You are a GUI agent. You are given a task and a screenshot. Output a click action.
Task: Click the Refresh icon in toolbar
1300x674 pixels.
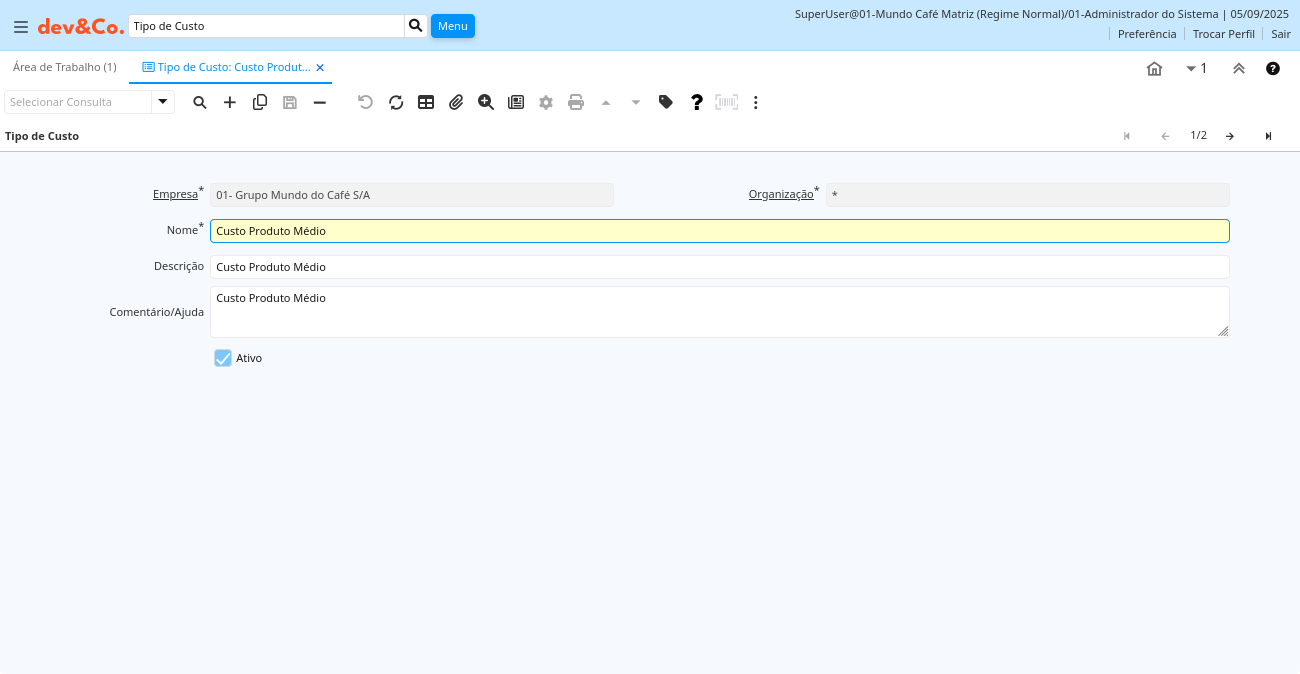pos(396,102)
